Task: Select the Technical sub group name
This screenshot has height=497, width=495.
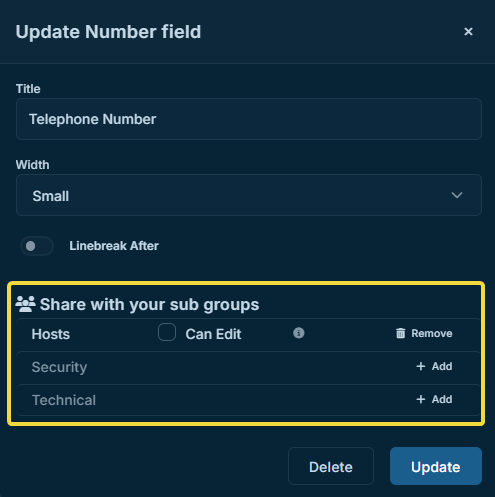Action: click(x=64, y=400)
